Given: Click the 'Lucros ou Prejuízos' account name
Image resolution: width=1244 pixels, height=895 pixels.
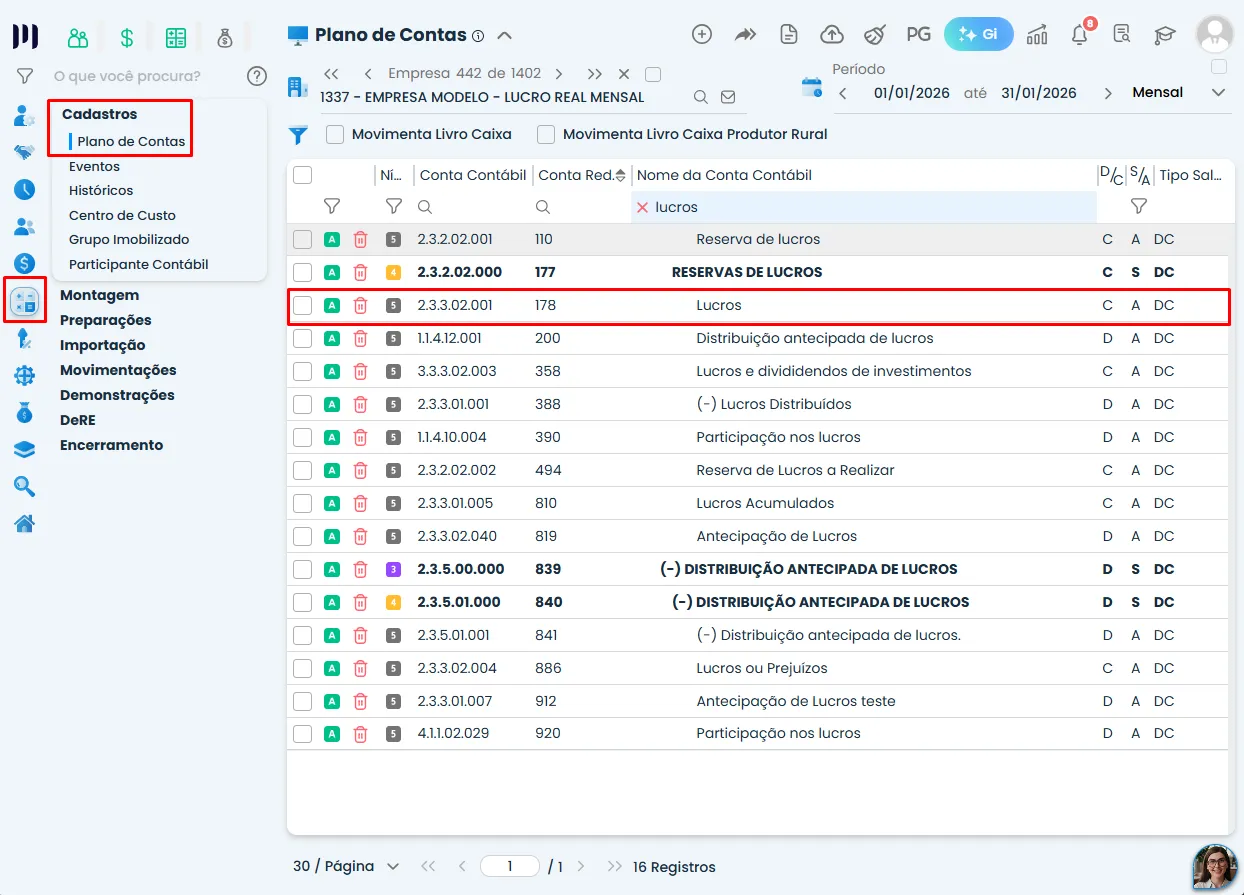Looking at the screenshot, I should tap(762, 668).
